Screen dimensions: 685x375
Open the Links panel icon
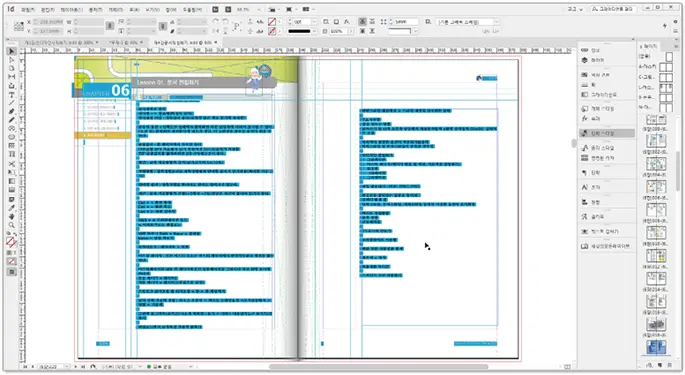coord(585,50)
